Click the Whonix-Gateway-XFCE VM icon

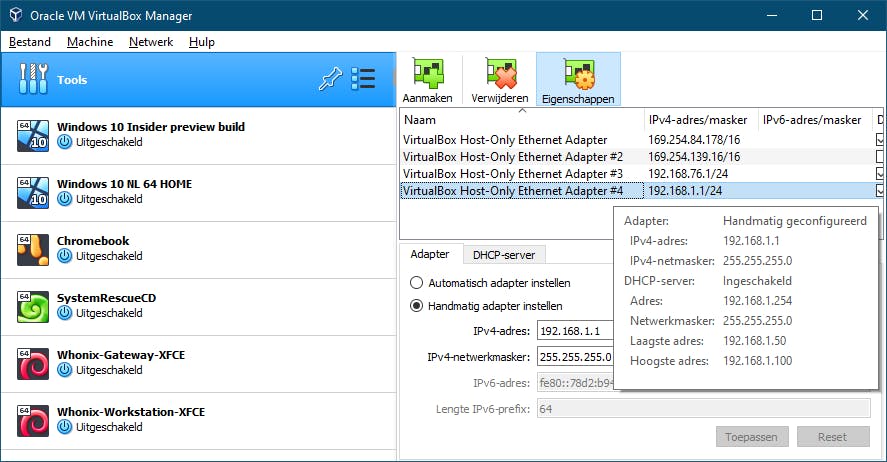click(33, 364)
